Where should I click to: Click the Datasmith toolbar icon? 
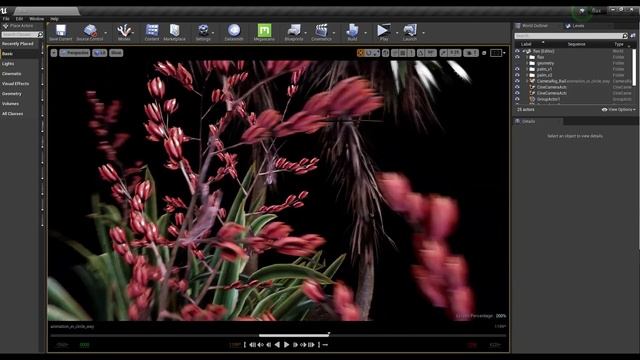click(234, 30)
